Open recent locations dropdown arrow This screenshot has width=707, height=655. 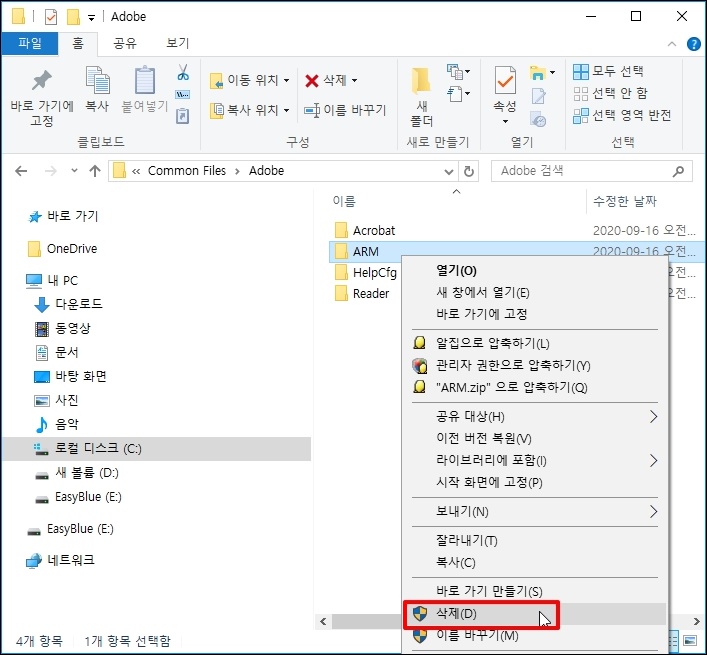click(x=74, y=171)
